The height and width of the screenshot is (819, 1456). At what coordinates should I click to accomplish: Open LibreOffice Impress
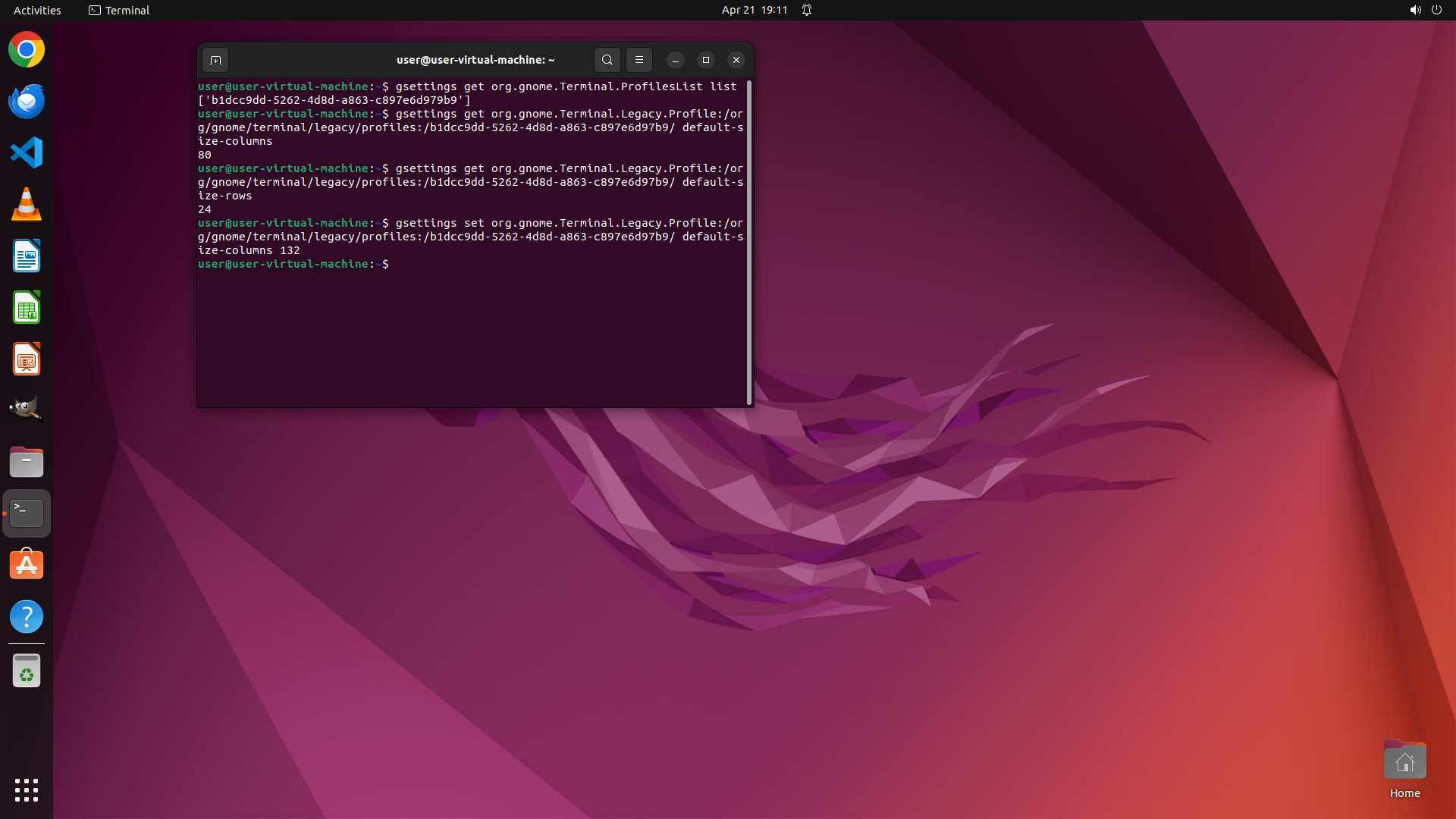pyautogui.click(x=27, y=359)
